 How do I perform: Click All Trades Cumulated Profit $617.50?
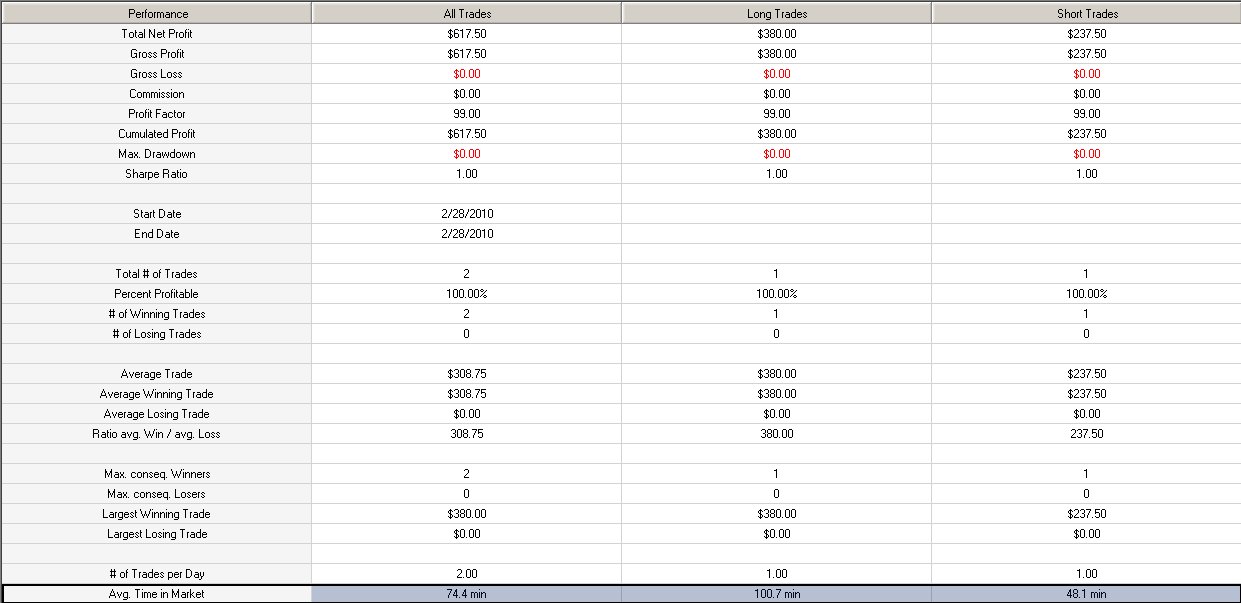point(467,134)
